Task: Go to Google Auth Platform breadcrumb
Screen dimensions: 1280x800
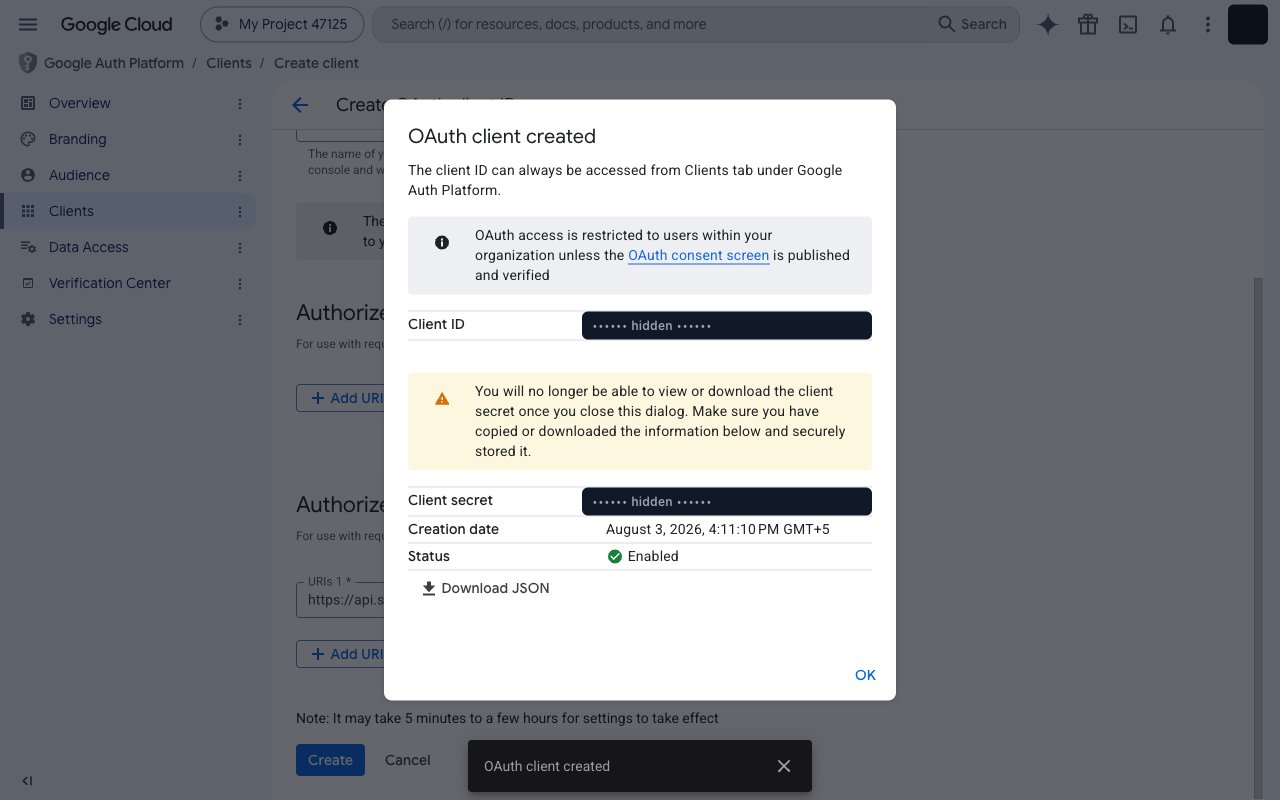Action: 114,63
